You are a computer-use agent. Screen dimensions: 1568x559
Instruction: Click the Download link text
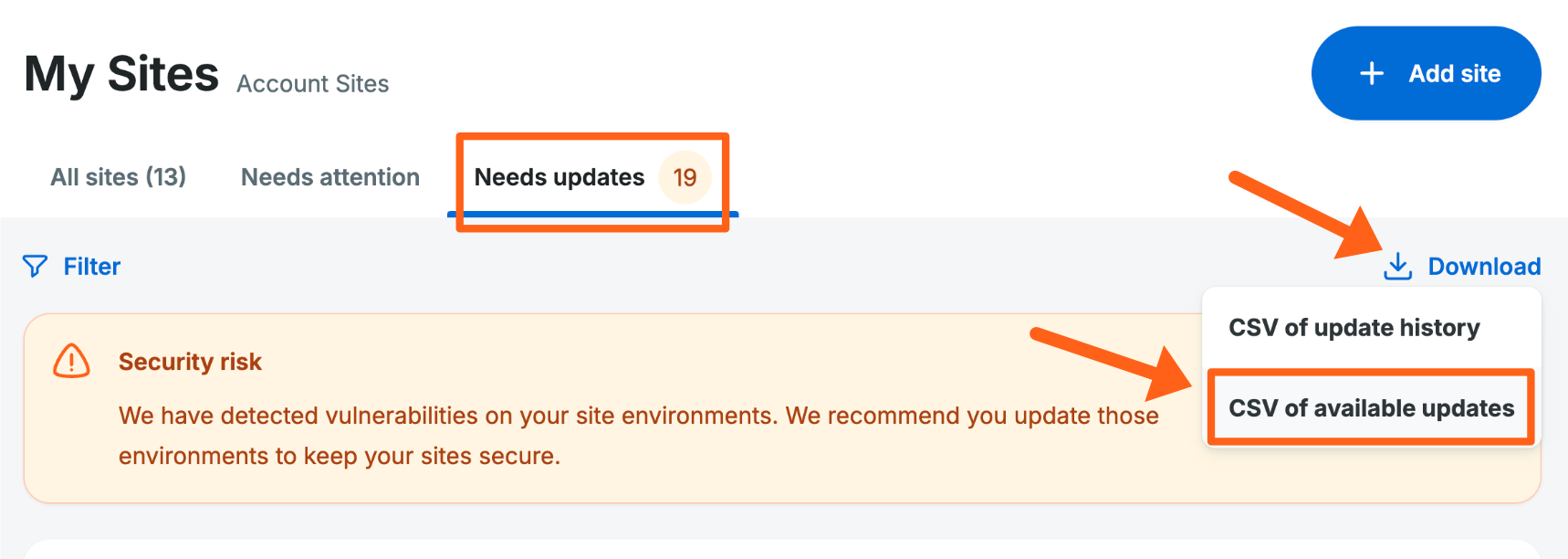coord(1485,266)
